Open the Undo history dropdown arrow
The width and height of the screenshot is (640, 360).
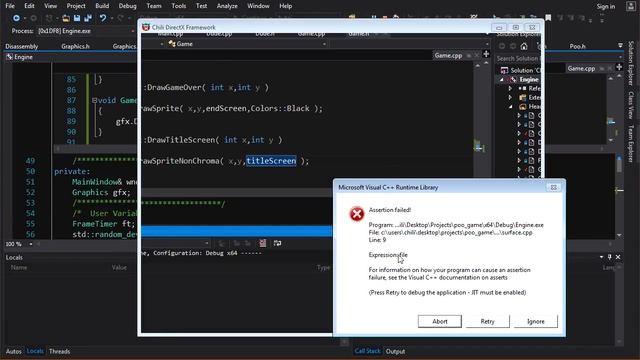tap(111, 18)
